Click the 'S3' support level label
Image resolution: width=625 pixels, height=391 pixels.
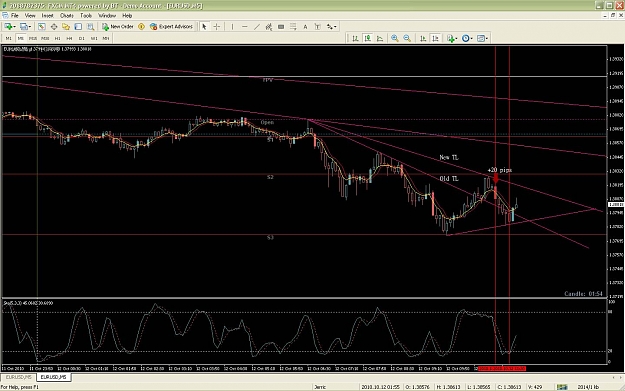pyautogui.click(x=270, y=238)
